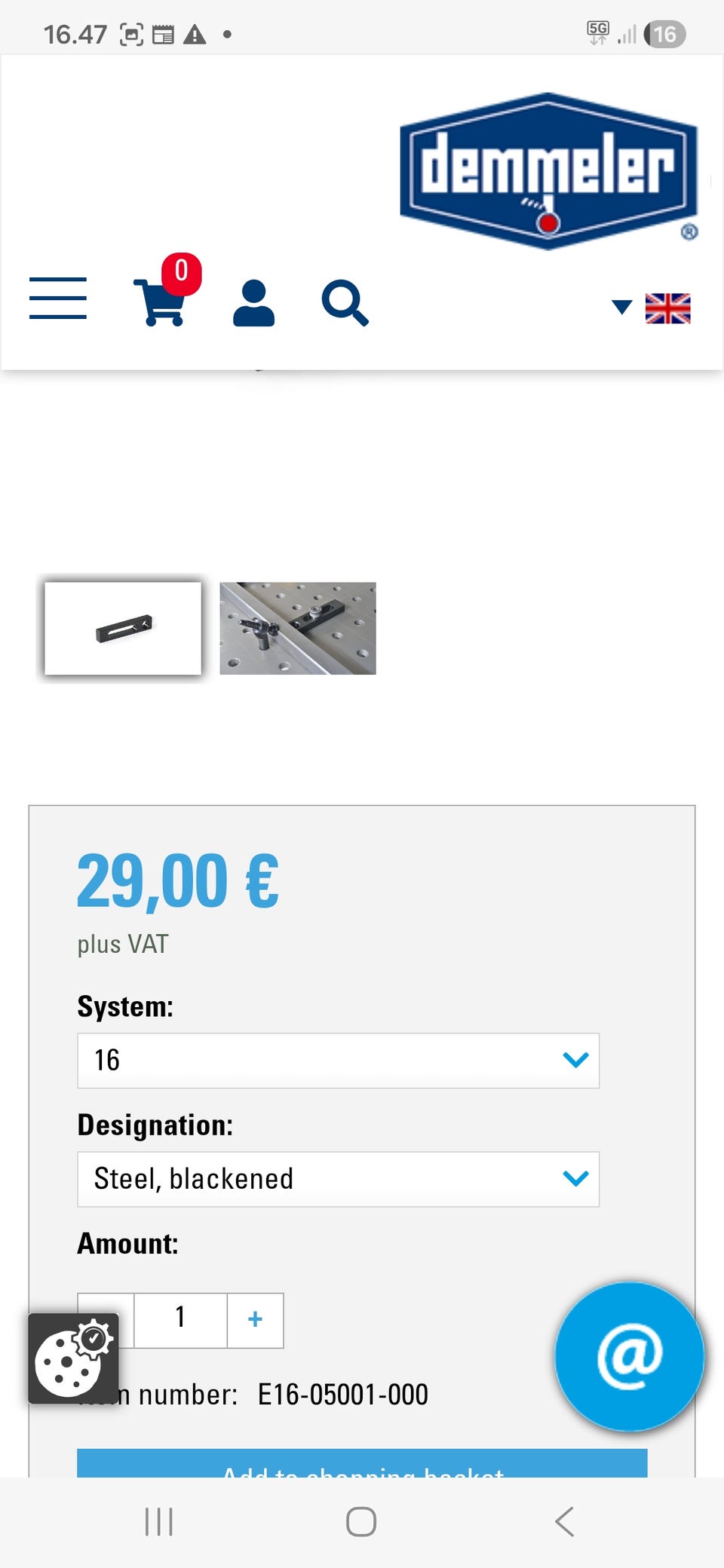Open the hamburger navigation menu

[x=58, y=298]
